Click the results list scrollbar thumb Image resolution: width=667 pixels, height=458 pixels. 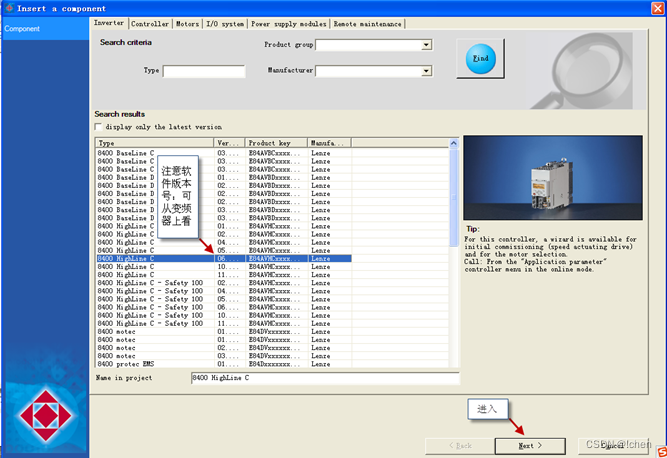[453, 198]
